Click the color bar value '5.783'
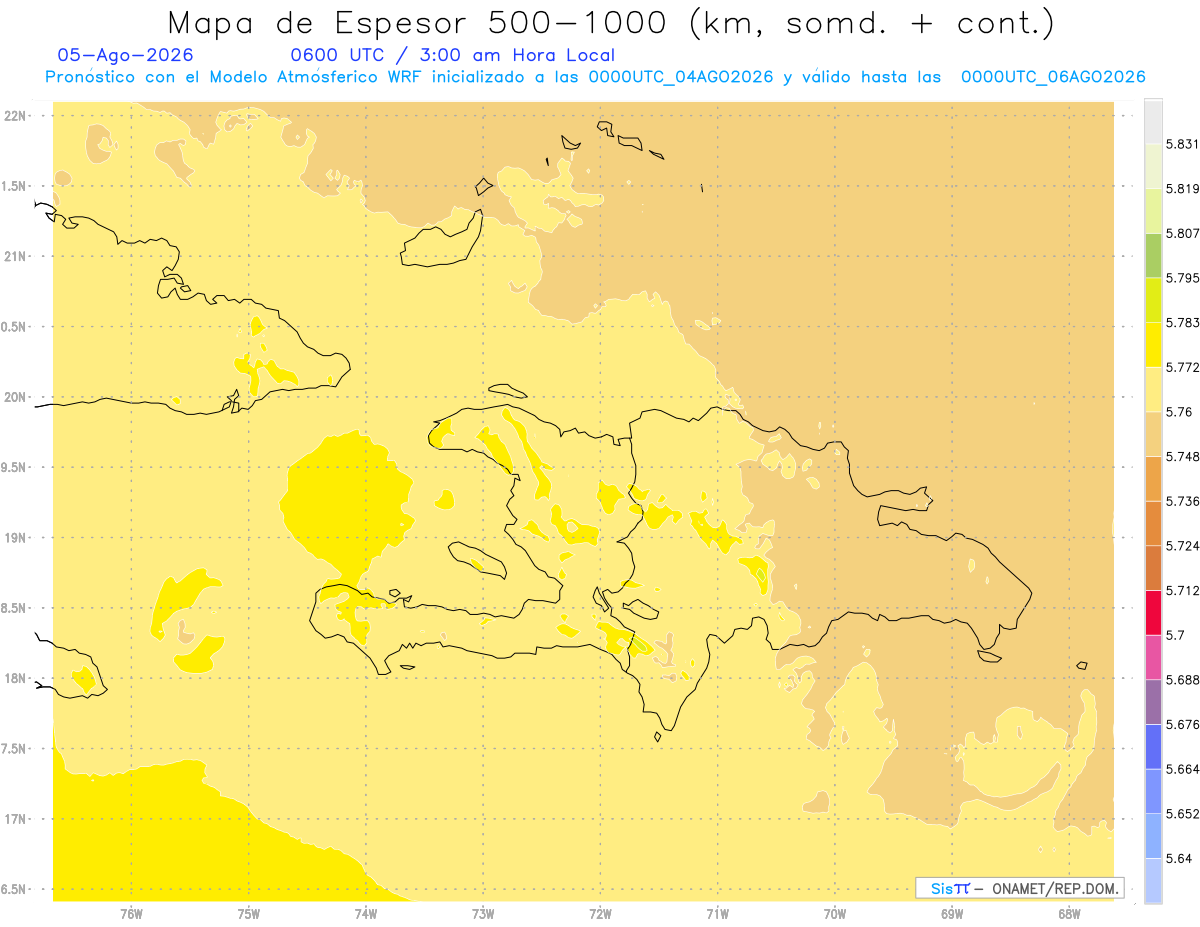 (1182, 323)
